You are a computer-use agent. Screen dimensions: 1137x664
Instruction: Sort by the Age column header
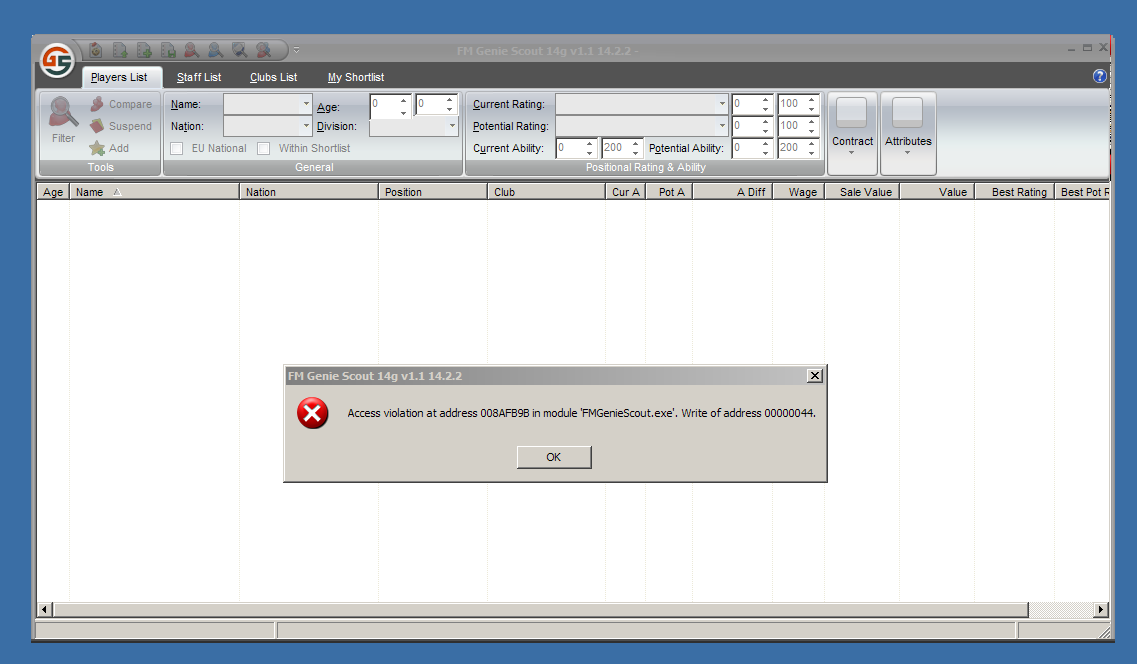pos(53,192)
